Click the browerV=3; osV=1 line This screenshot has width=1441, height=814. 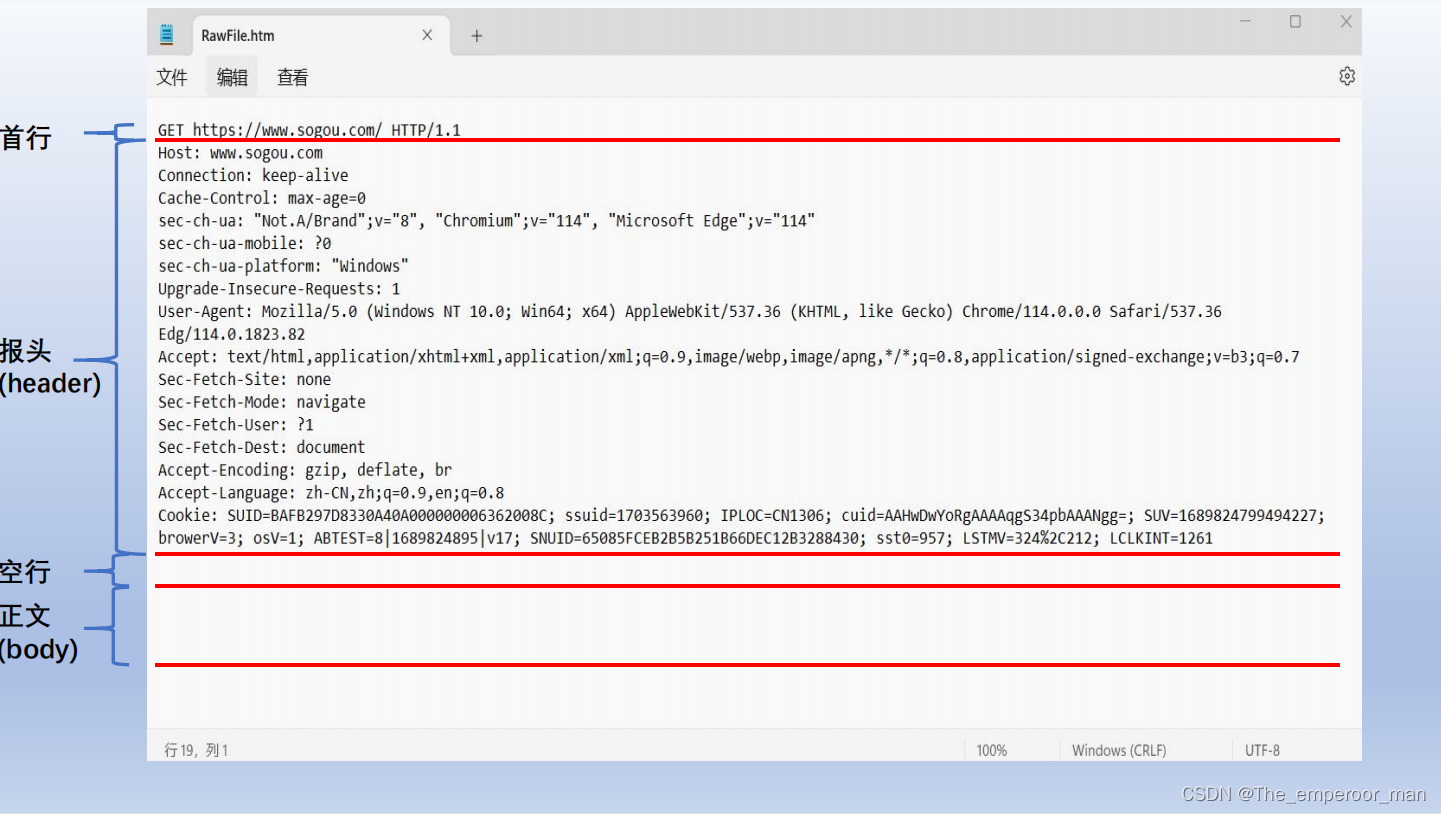pyautogui.click(x=685, y=538)
